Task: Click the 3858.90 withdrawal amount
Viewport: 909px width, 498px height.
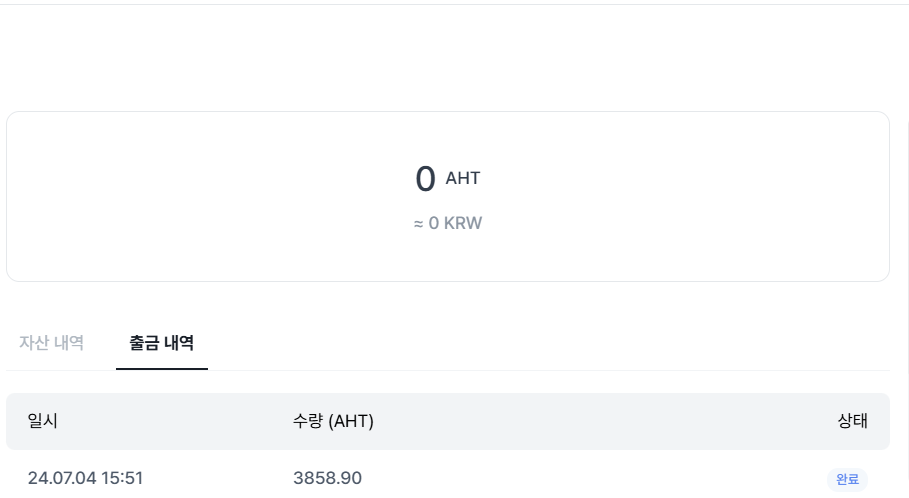Action: (x=327, y=478)
